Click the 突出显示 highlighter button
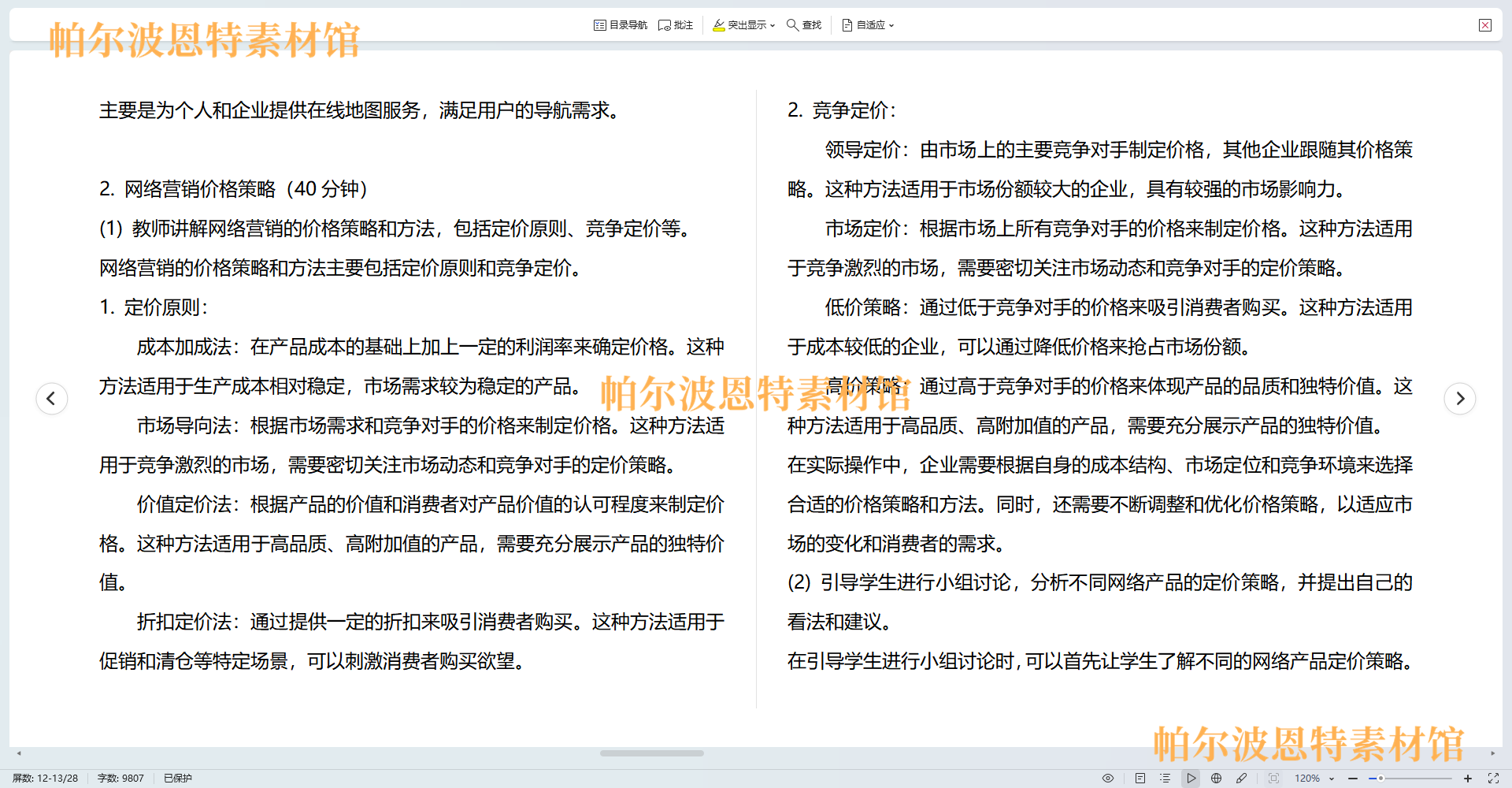The height and width of the screenshot is (788, 1512). pyautogui.click(x=739, y=25)
